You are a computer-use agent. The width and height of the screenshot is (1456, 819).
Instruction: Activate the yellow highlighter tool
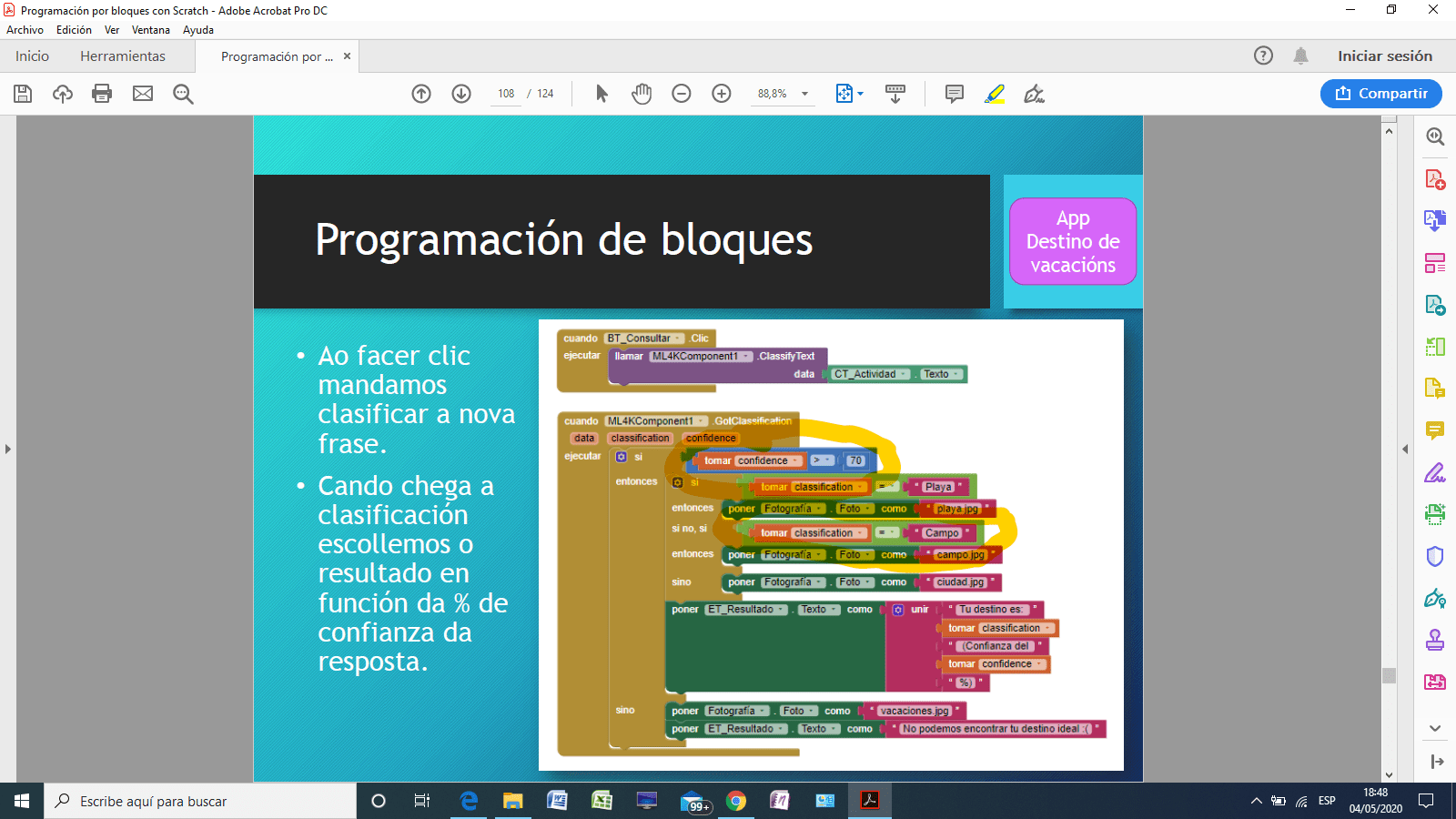994,94
